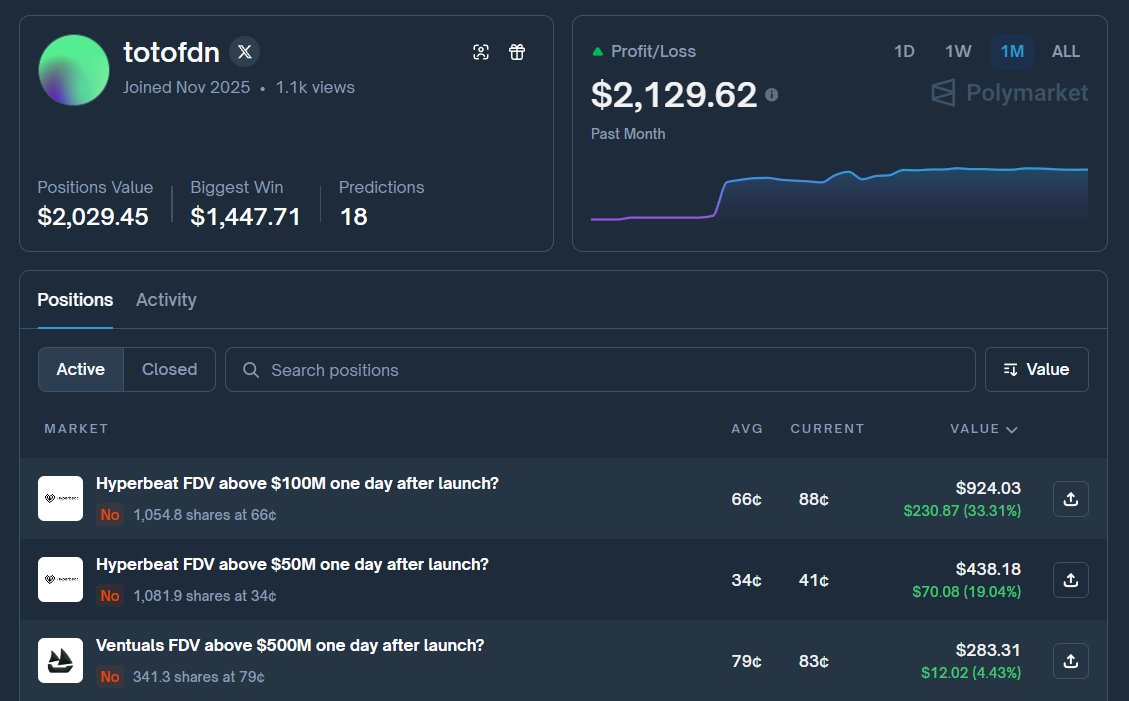Viewport: 1129px width, 701px height.
Task: Click the $2,129.62 profit amount
Action: 674,95
